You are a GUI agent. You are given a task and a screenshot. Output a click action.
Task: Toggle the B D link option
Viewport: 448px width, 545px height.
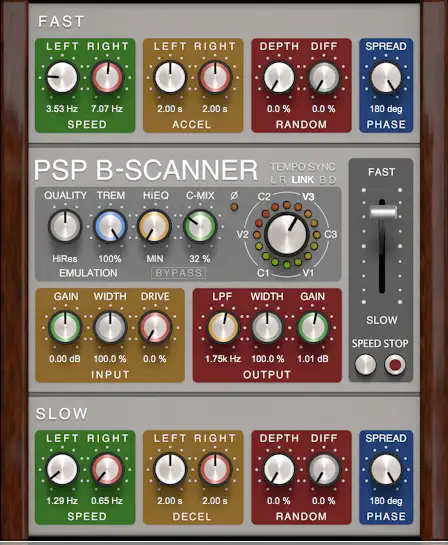(327, 180)
